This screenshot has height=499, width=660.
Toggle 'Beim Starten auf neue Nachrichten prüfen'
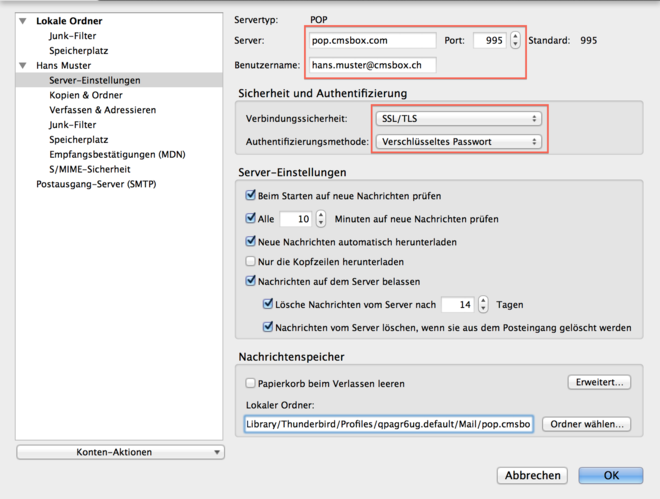251,196
